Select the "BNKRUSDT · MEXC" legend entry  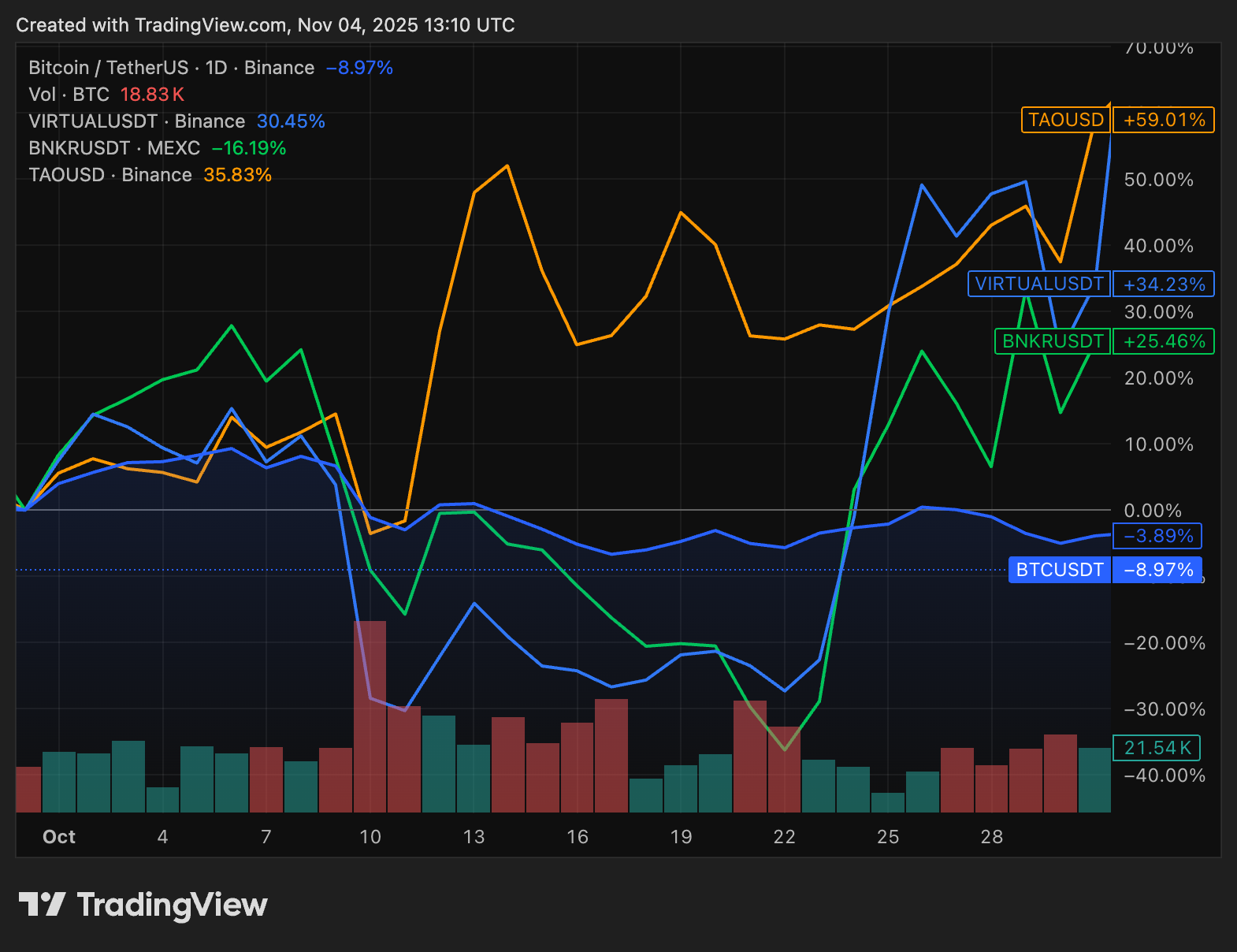coord(114,148)
